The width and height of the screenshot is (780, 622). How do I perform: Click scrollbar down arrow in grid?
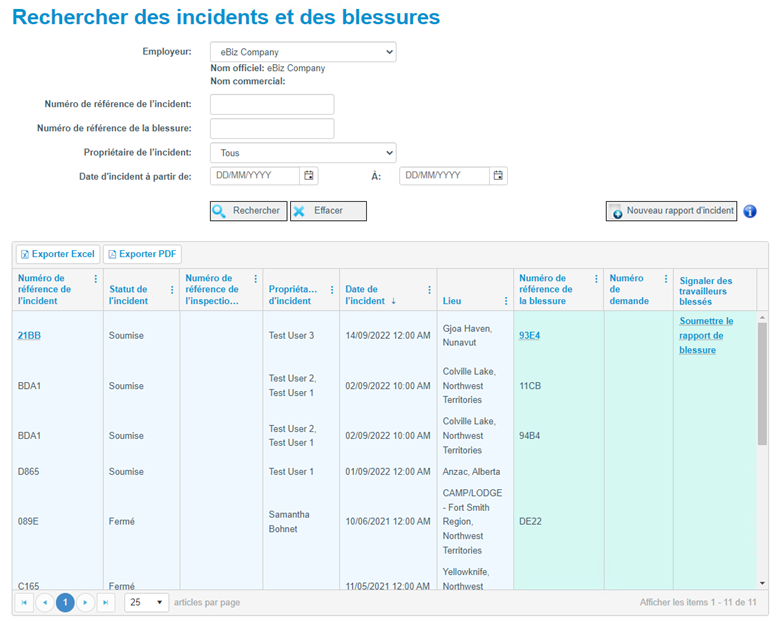point(762,583)
